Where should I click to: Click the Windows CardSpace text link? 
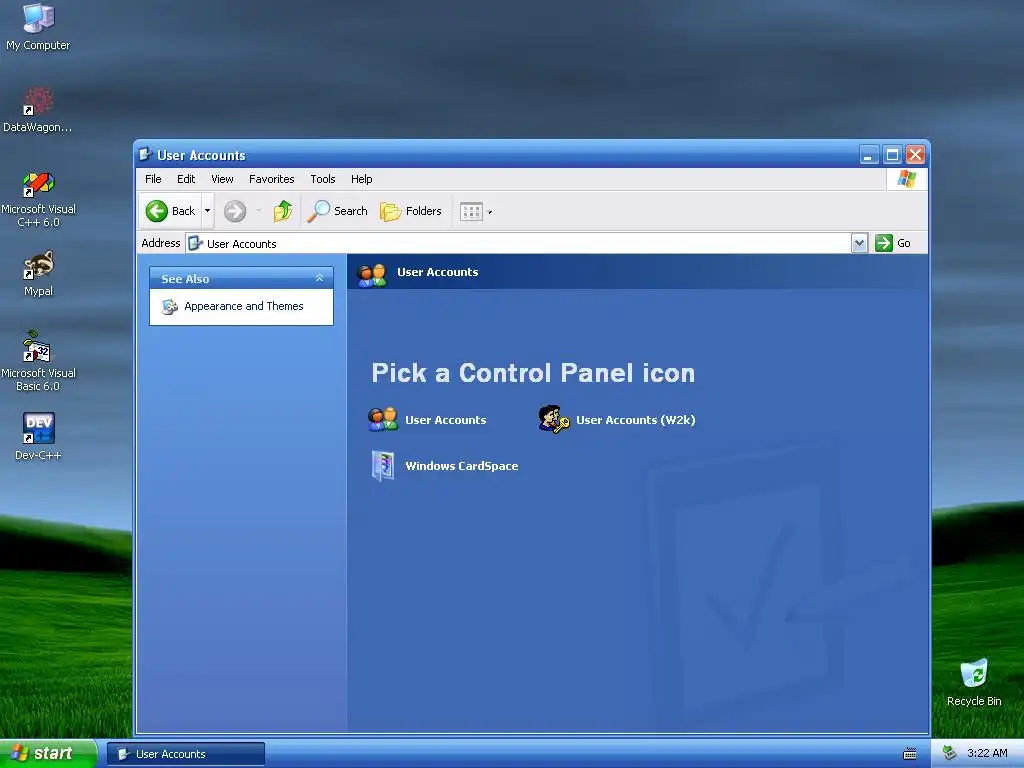click(x=461, y=466)
